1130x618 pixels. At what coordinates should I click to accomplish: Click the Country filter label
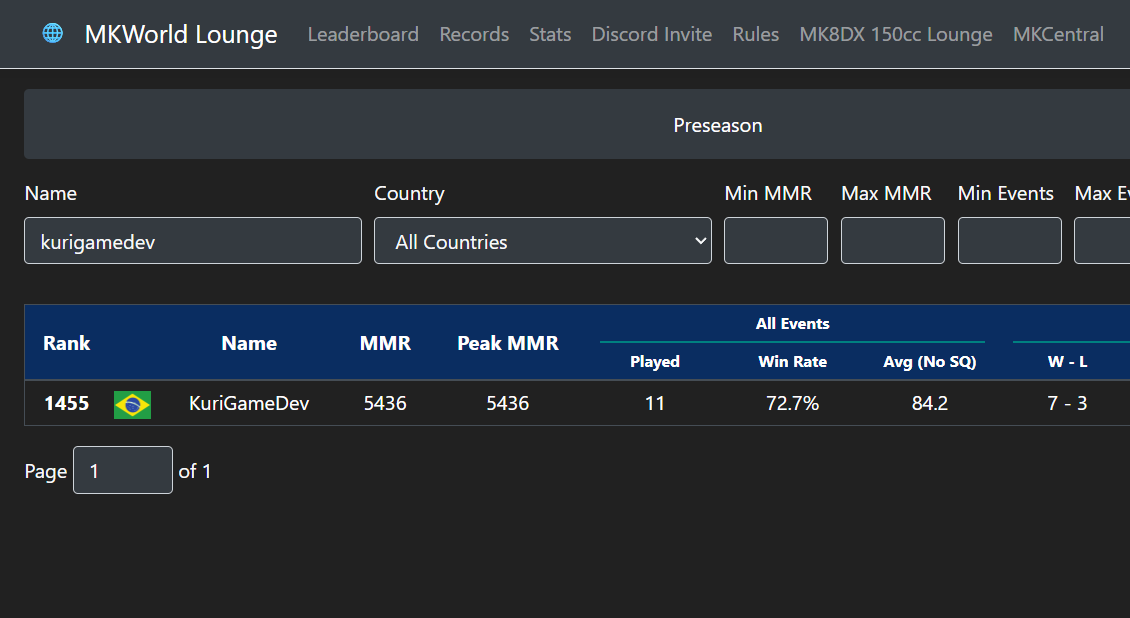click(409, 193)
